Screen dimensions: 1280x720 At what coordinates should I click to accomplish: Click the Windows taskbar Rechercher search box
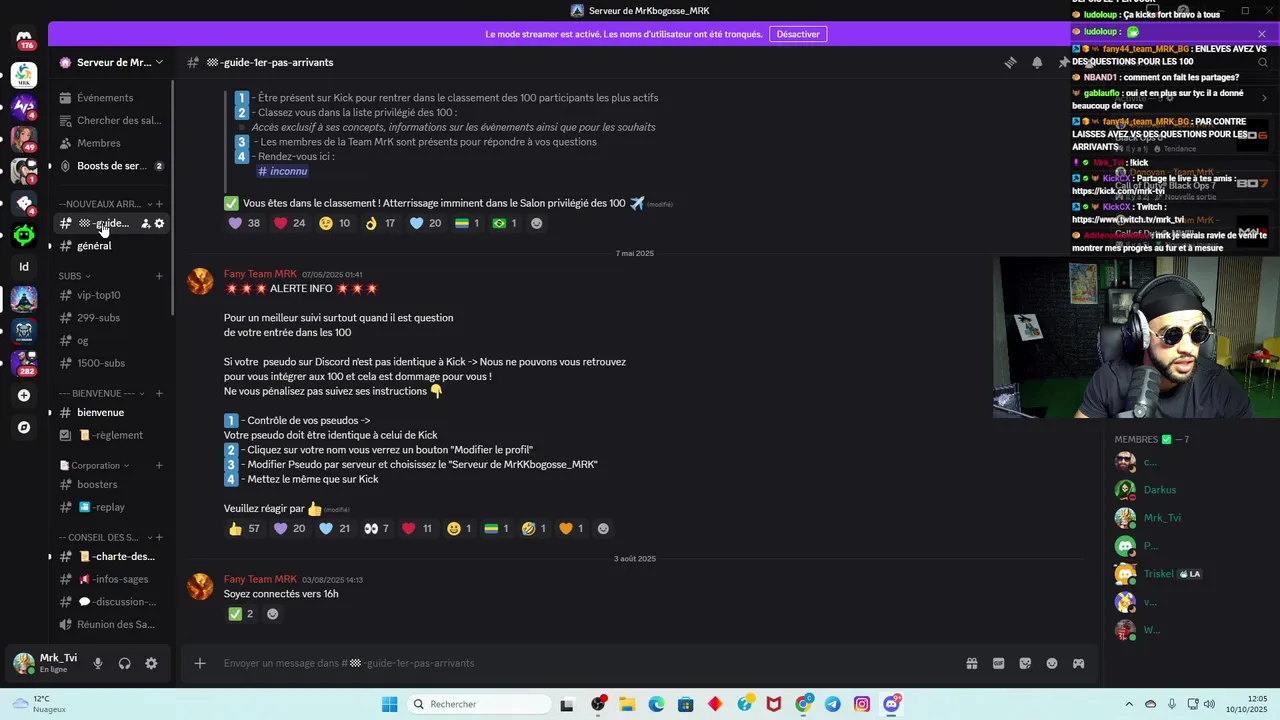(480, 704)
